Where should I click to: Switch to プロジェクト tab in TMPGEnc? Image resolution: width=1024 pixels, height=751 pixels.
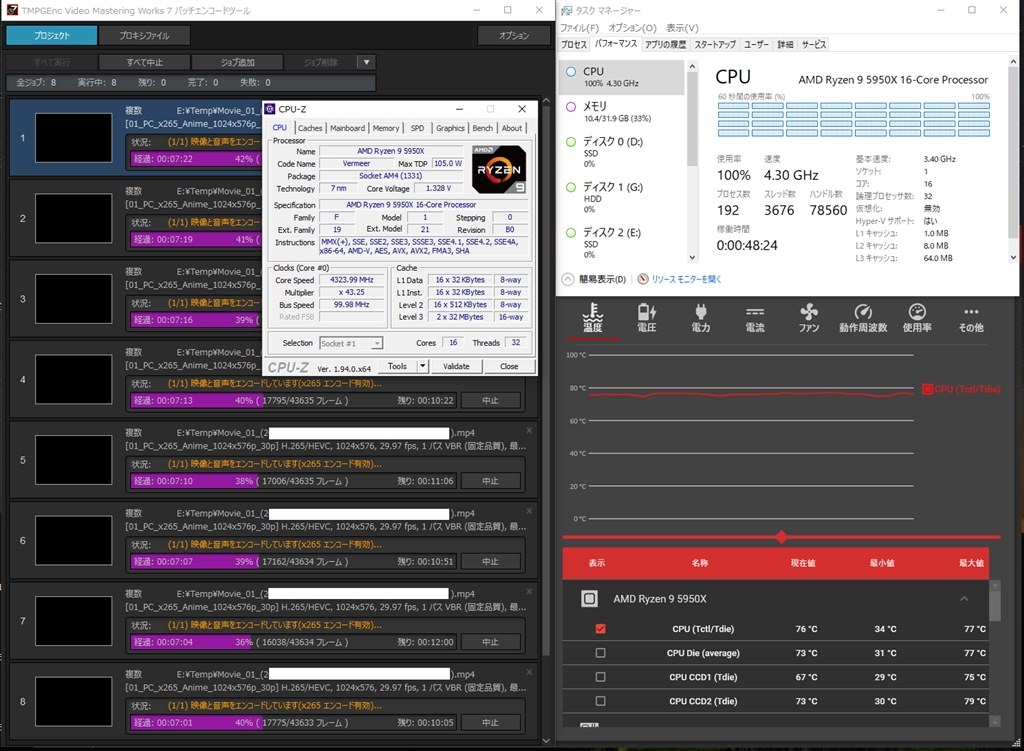pos(52,35)
